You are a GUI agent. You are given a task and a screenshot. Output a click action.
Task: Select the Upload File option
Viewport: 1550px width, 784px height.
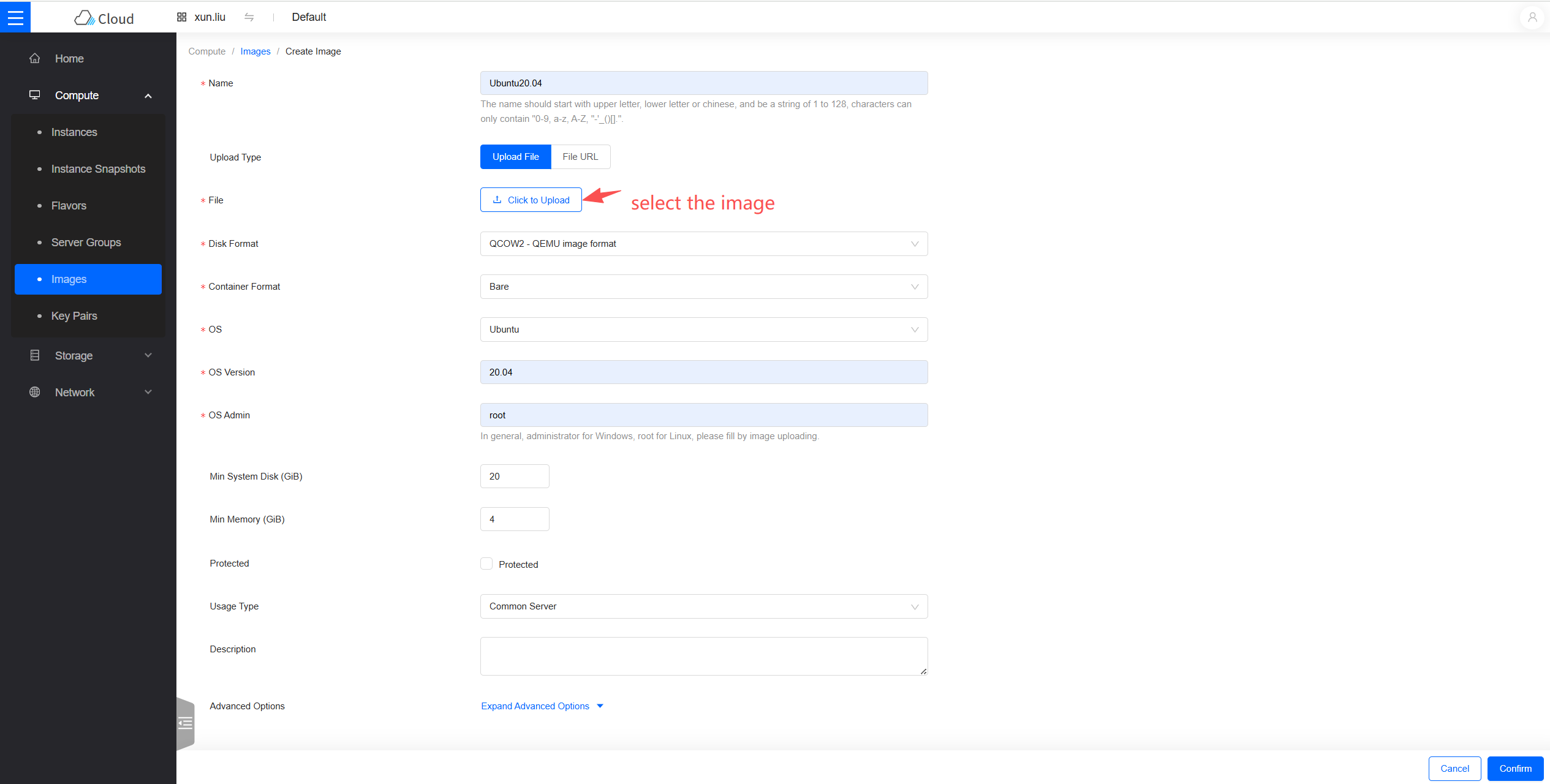click(x=515, y=156)
